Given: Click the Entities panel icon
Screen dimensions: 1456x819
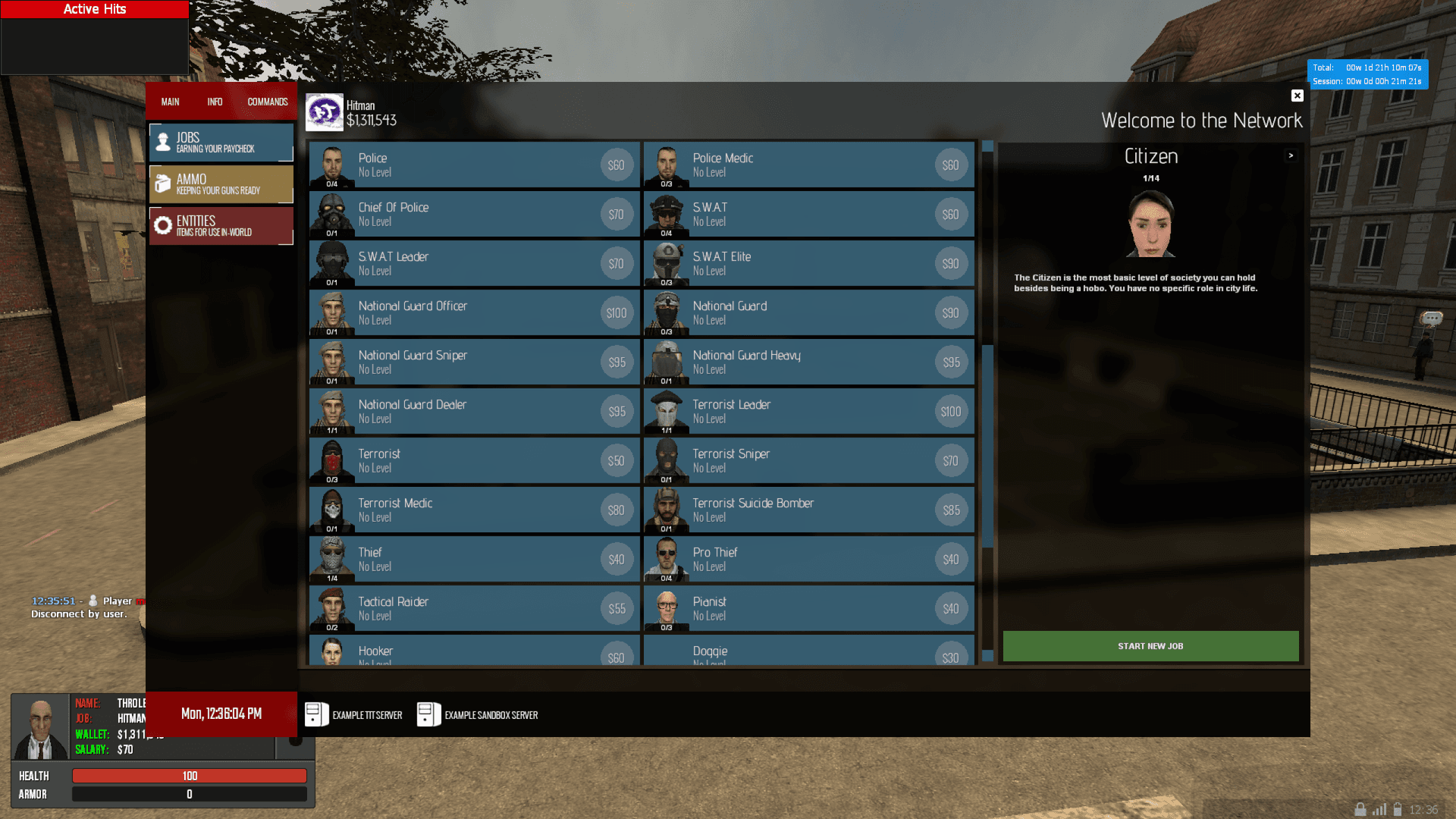Looking at the screenshot, I should tap(164, 225).
